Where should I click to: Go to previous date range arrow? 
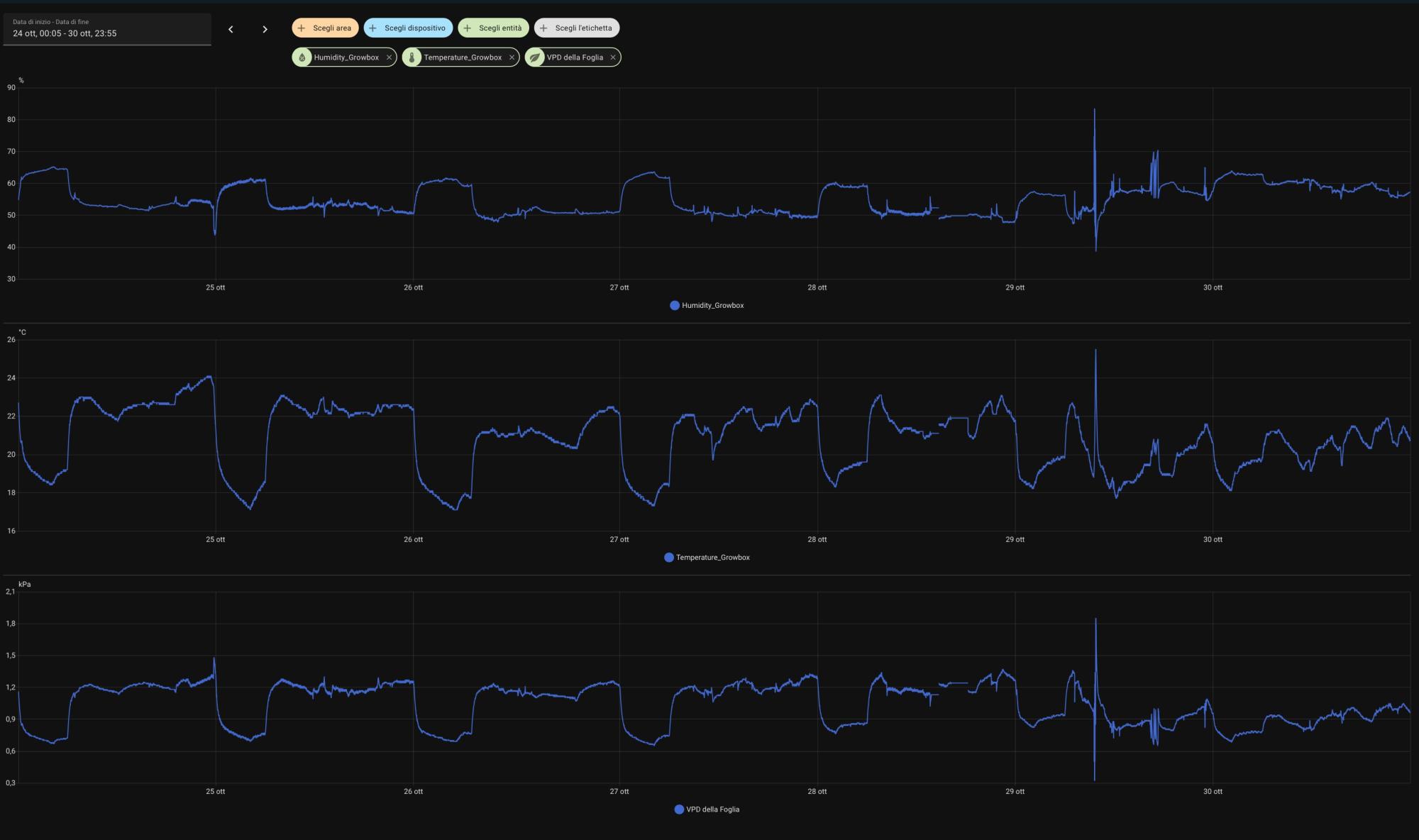tap(231, 29)
